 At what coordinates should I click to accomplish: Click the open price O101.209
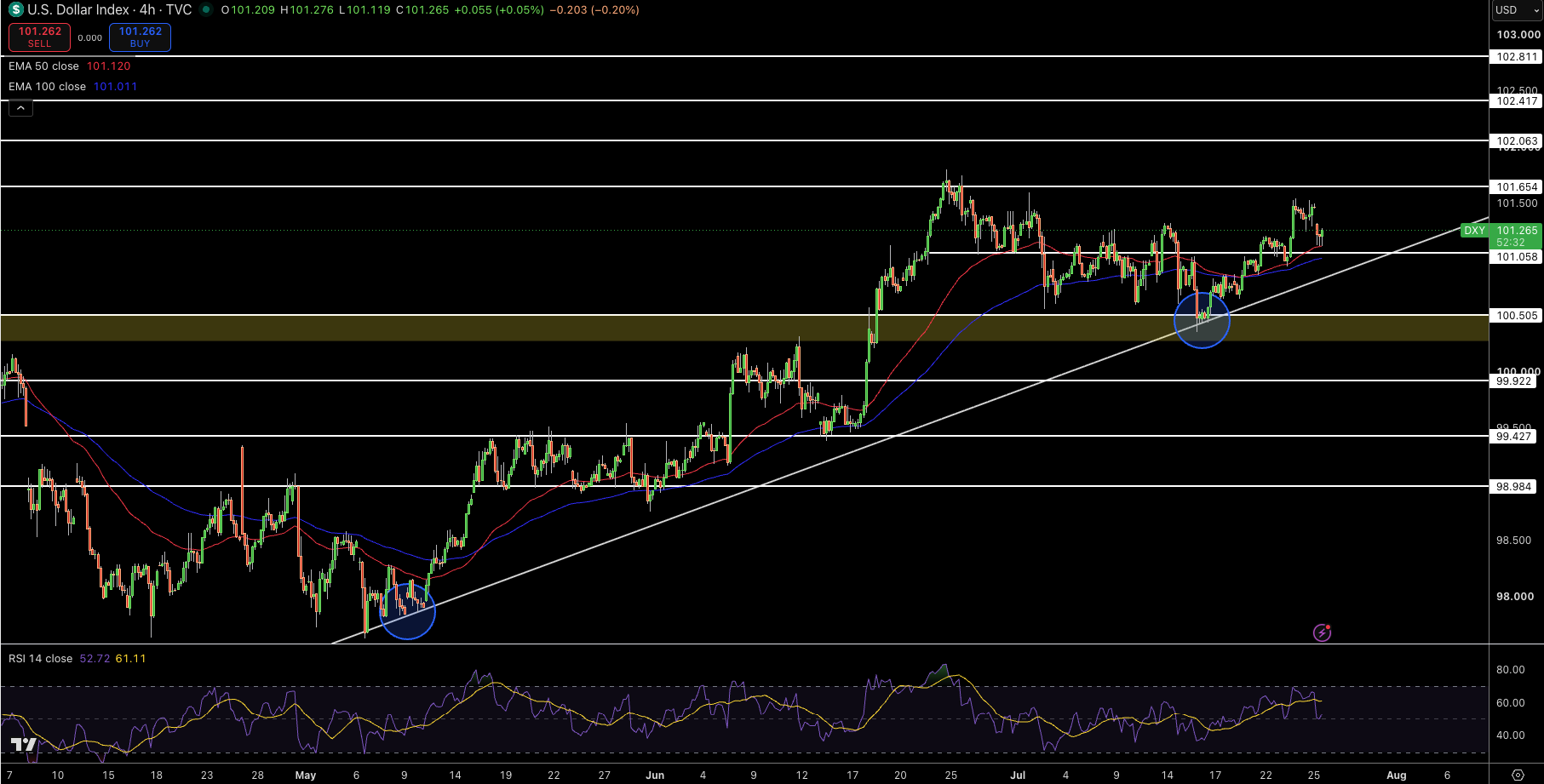pyautogui.click(x=248, y=10)
